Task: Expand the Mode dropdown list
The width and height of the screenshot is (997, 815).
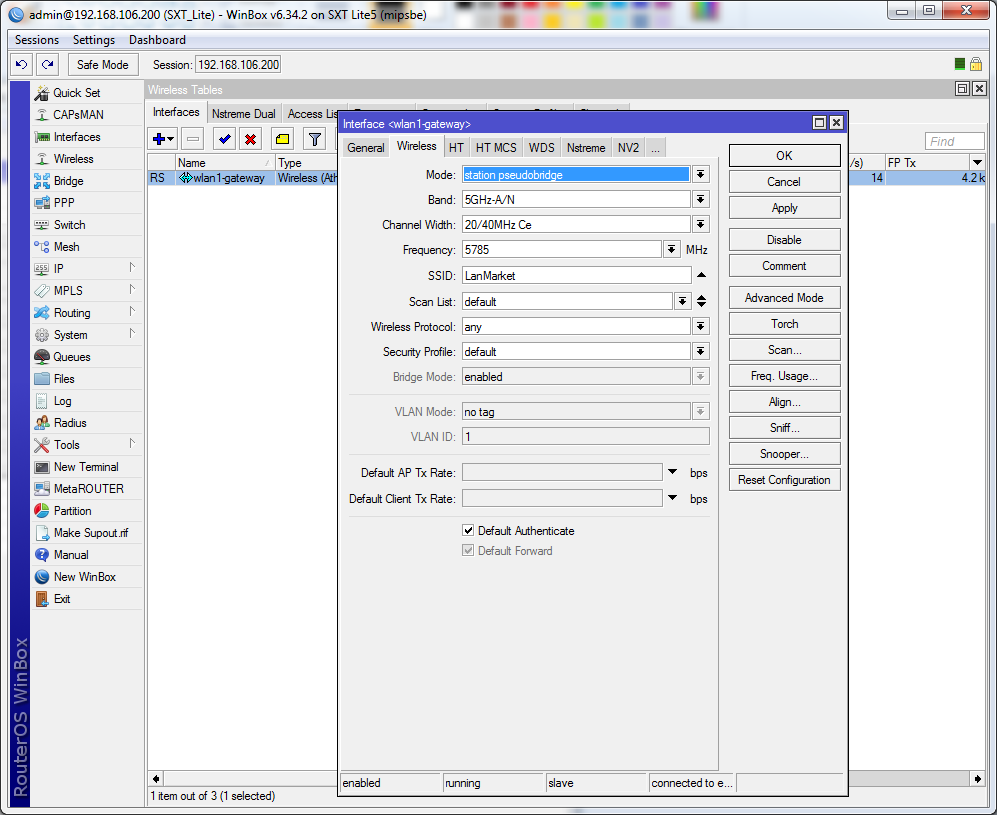Action: (x=701, y=174)
